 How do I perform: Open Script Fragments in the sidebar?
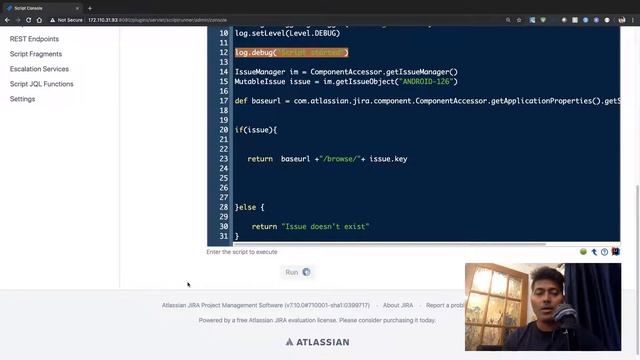(x=36, y=54)
